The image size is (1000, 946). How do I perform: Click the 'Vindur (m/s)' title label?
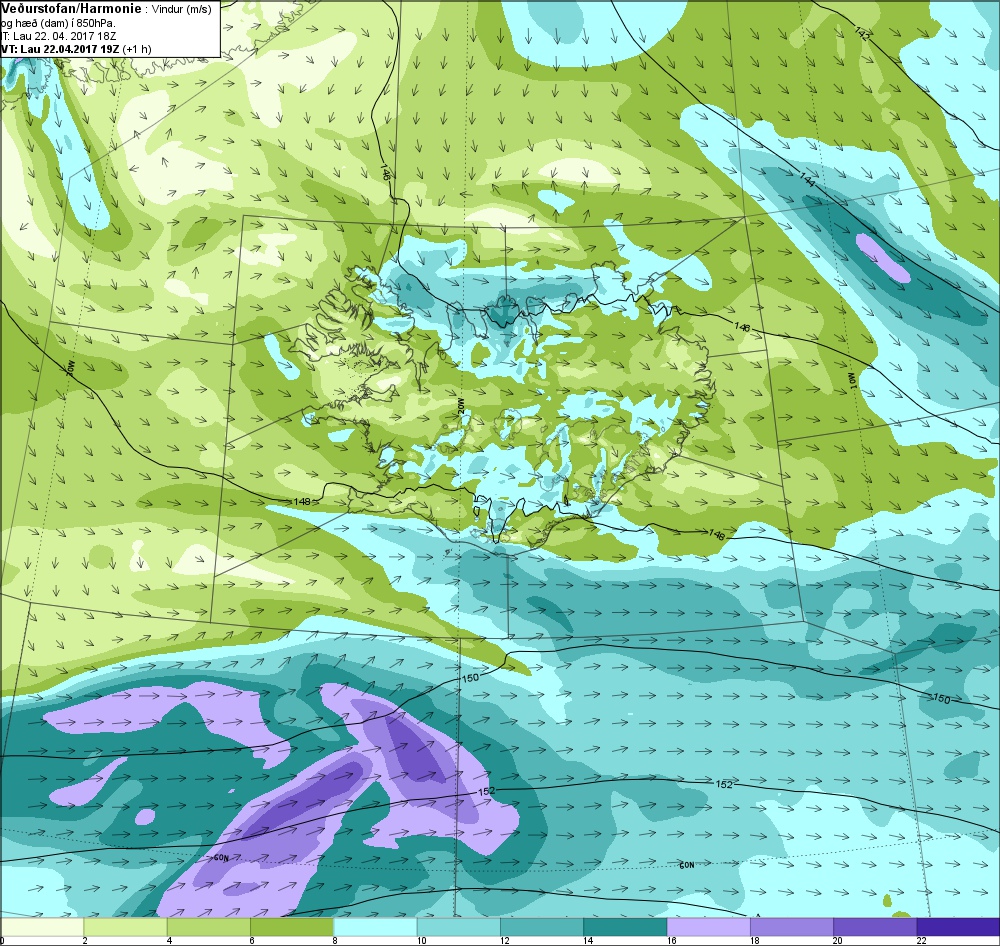[182, 10]
